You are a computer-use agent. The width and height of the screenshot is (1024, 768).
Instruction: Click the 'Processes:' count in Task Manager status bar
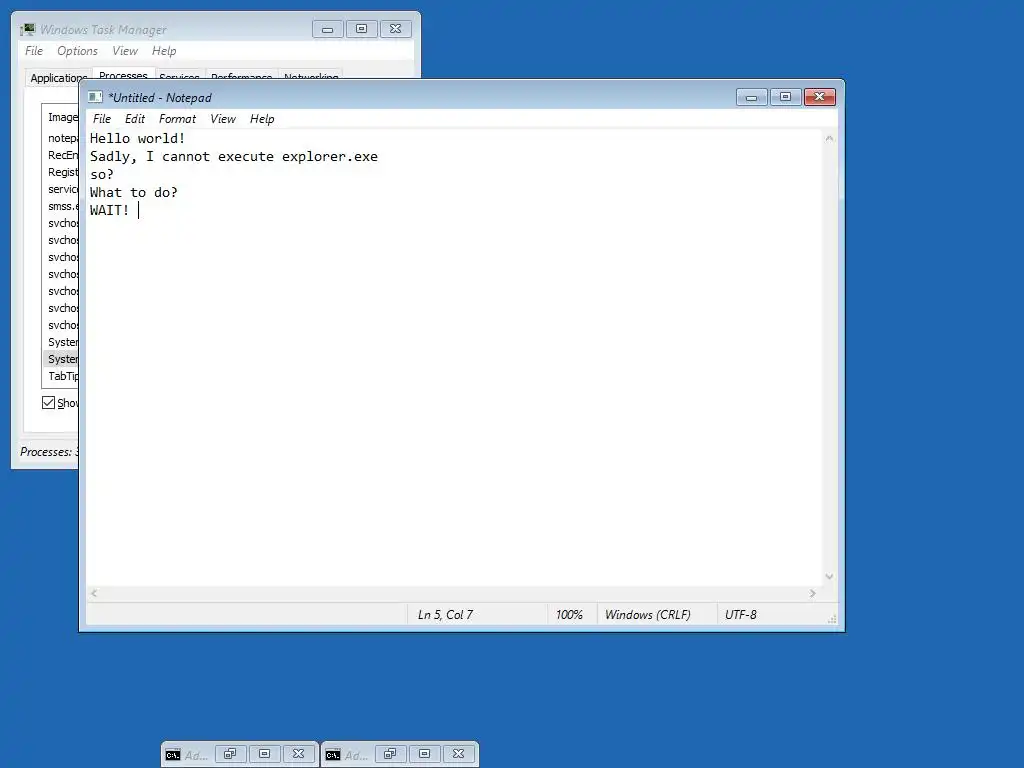[49, 451]
